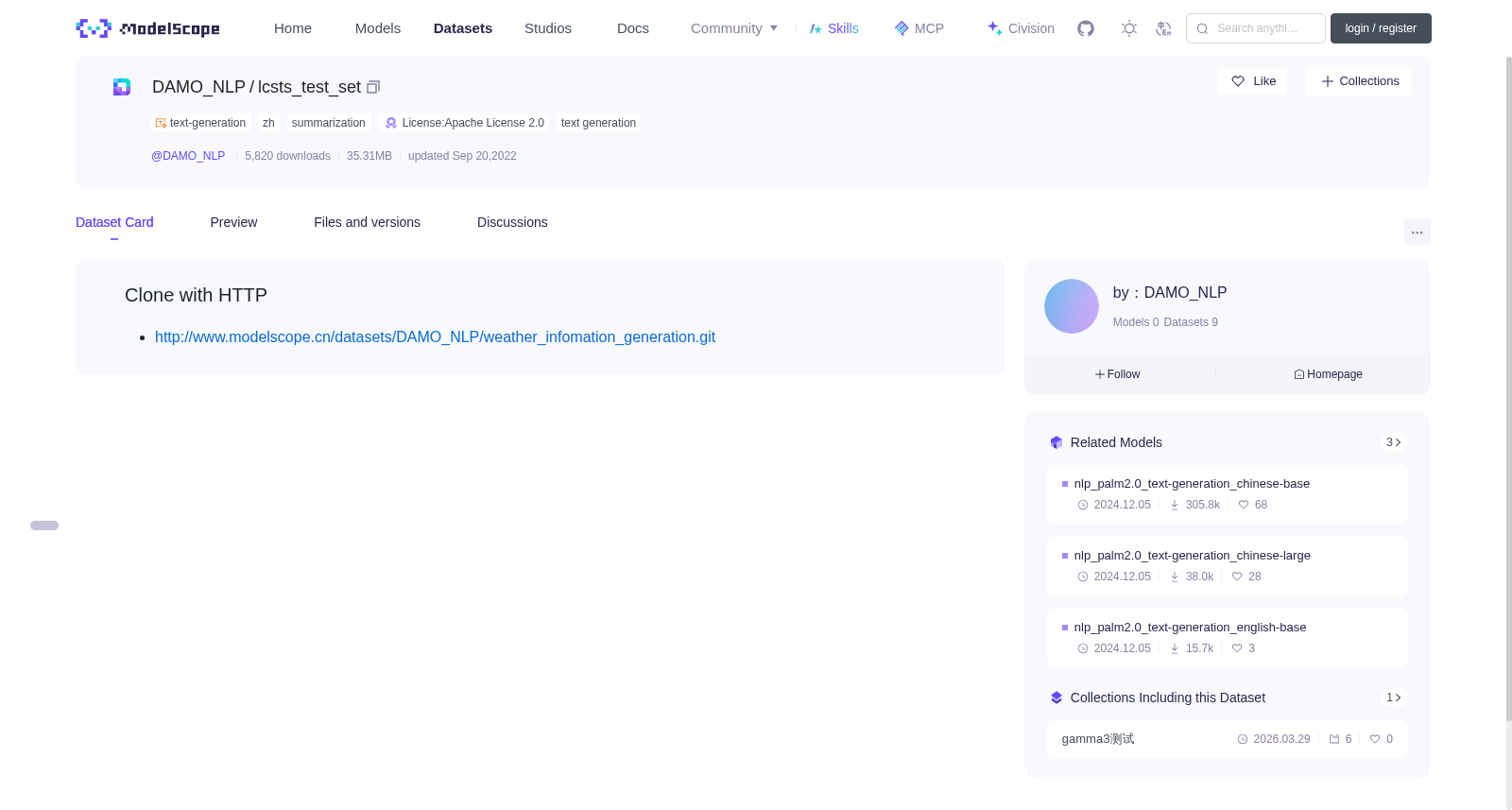The width and height of the screenshot is (1512, 810).
Task: Open nlp_palm2.0_text-generation_chinese-base model
Action: pyautogui.click(x=1192, y=484)
